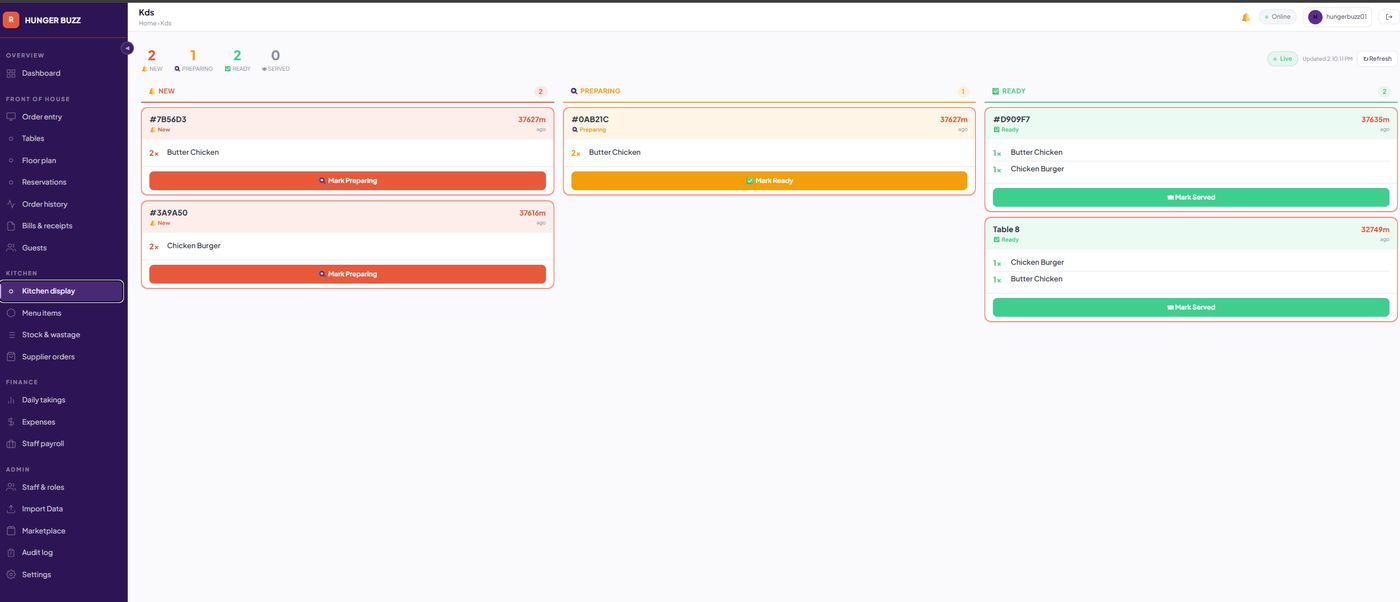Click Home in the breadcrumb
The width and height of the screenshot is (1400, 602).
[x=147, y=23]
